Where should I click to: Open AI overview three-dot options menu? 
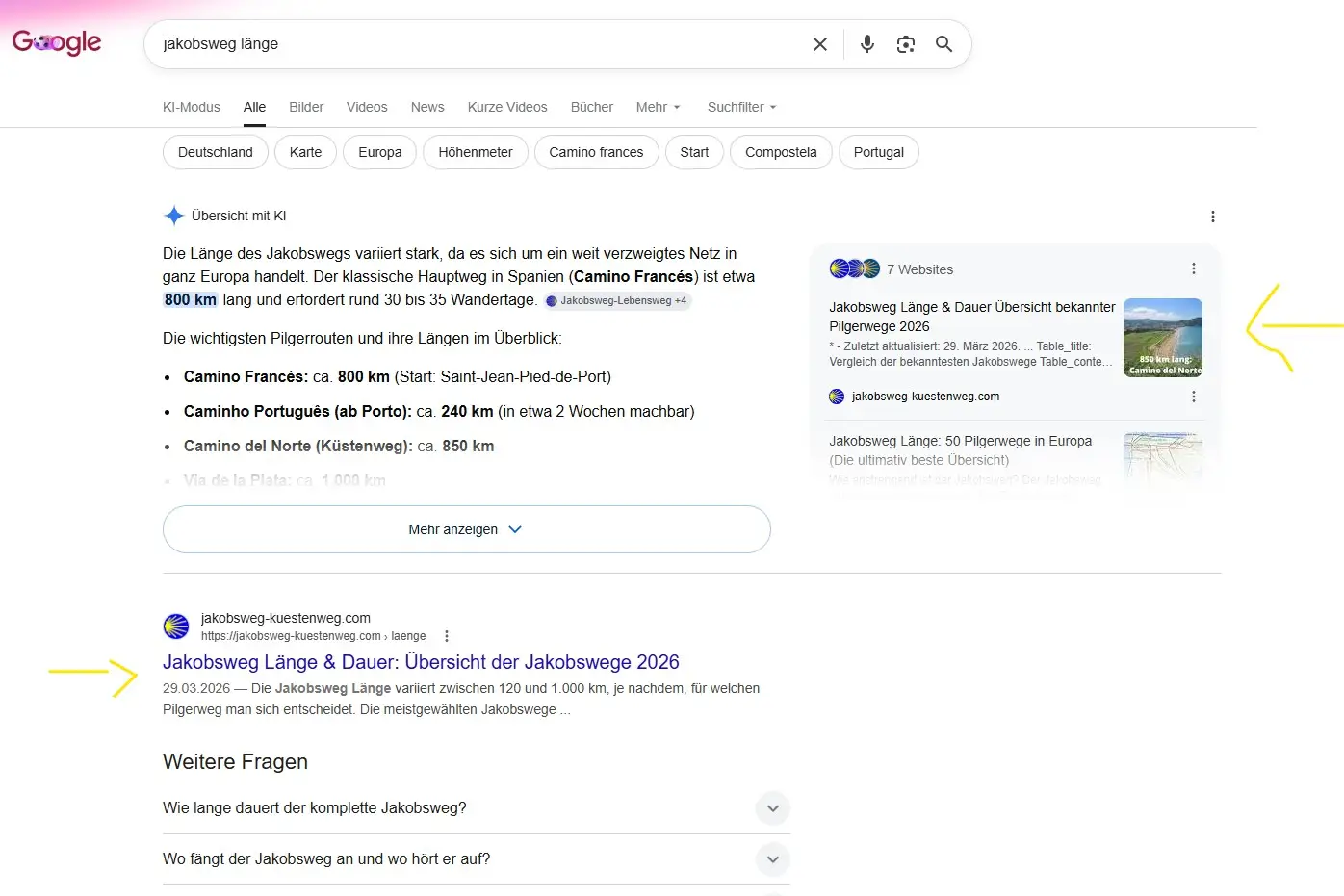click(1213, 217)
